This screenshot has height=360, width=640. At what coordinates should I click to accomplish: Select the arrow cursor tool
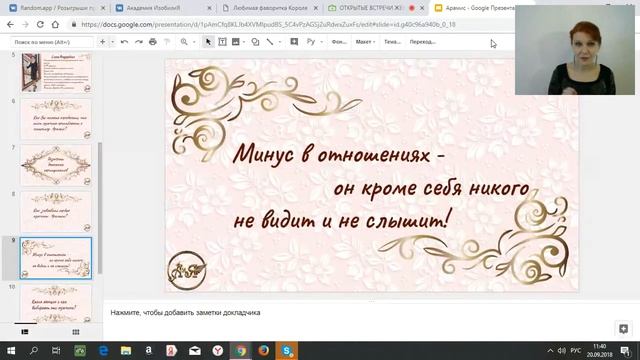209,42
